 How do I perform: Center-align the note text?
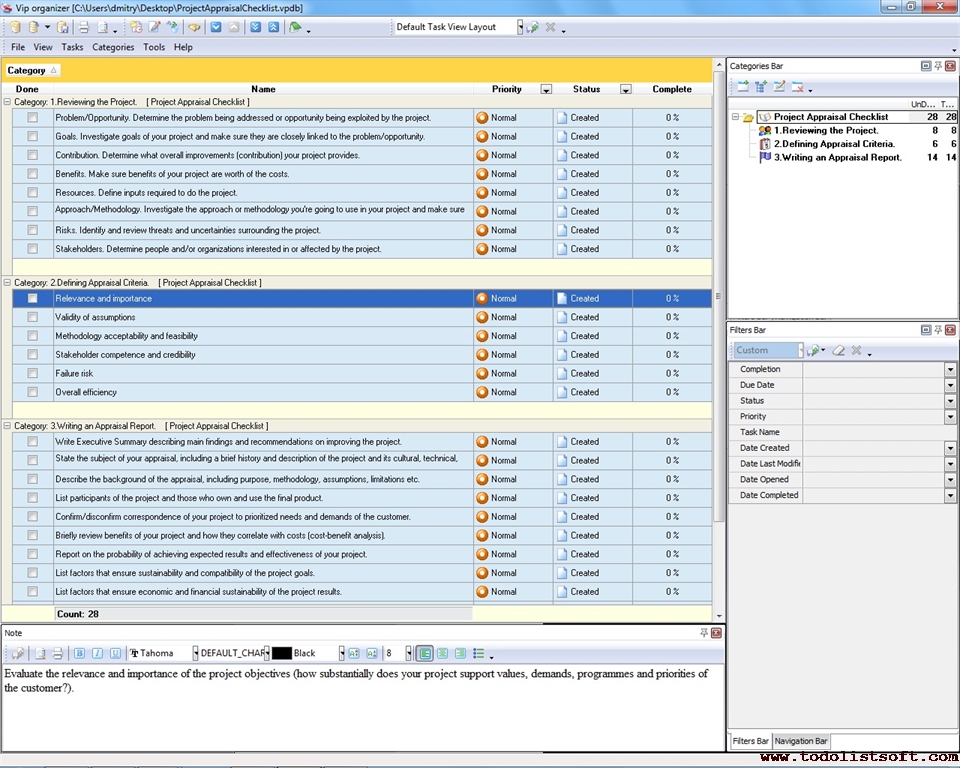(442, 653)
